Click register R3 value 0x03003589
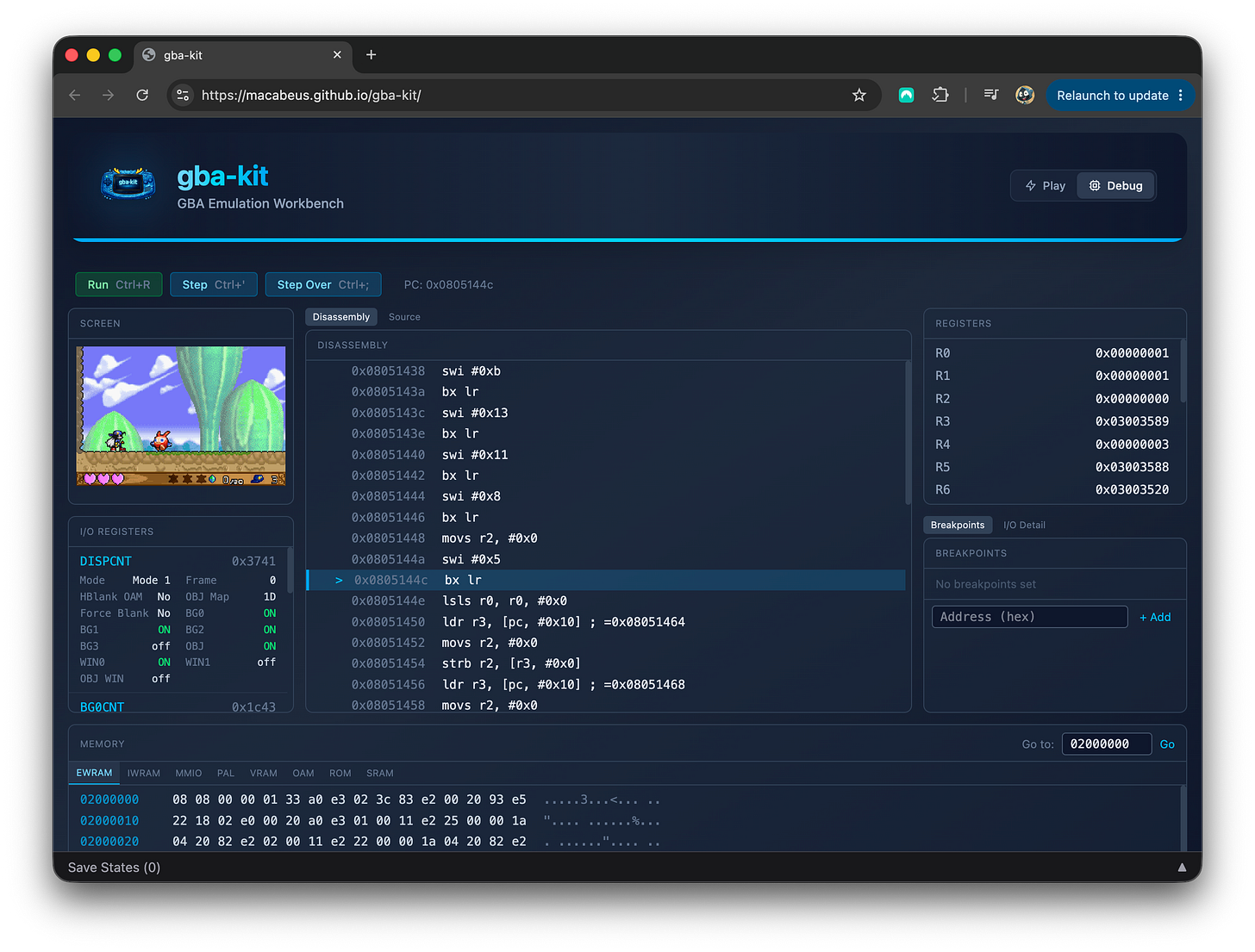1255x952 pixels. 1132,421
